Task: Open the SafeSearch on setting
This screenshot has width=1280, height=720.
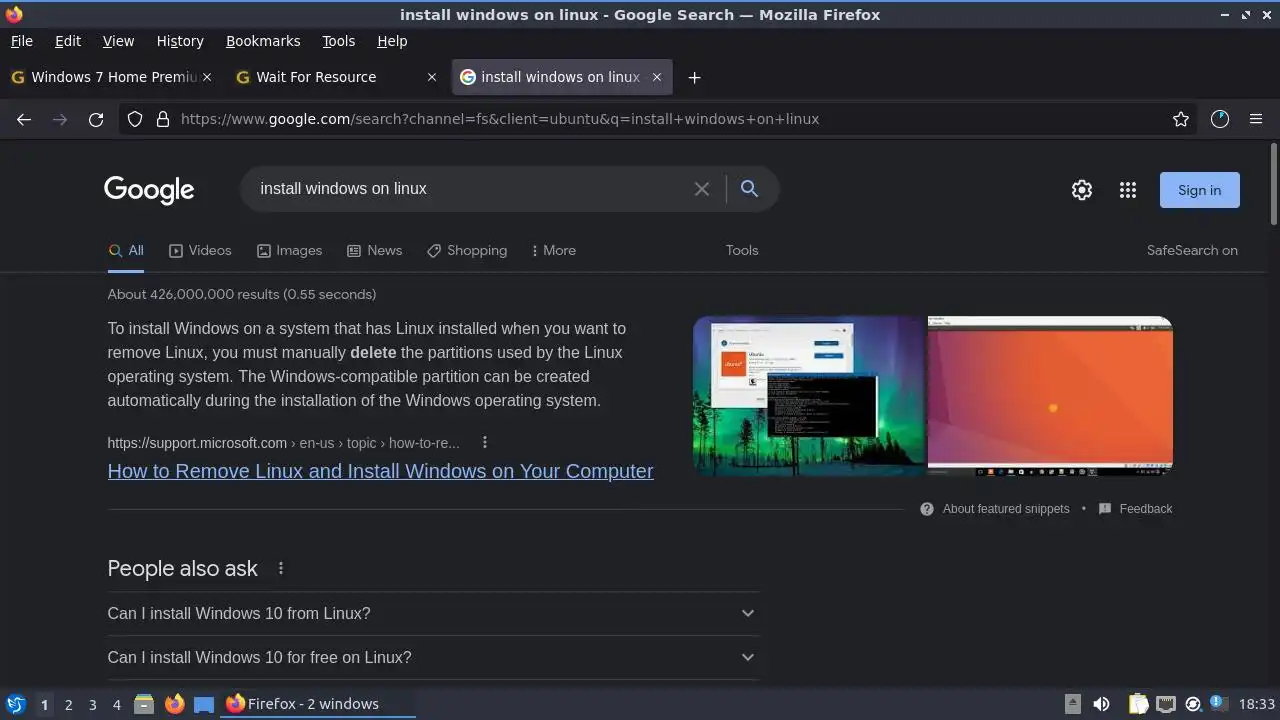Action: tap(1192, 251)
